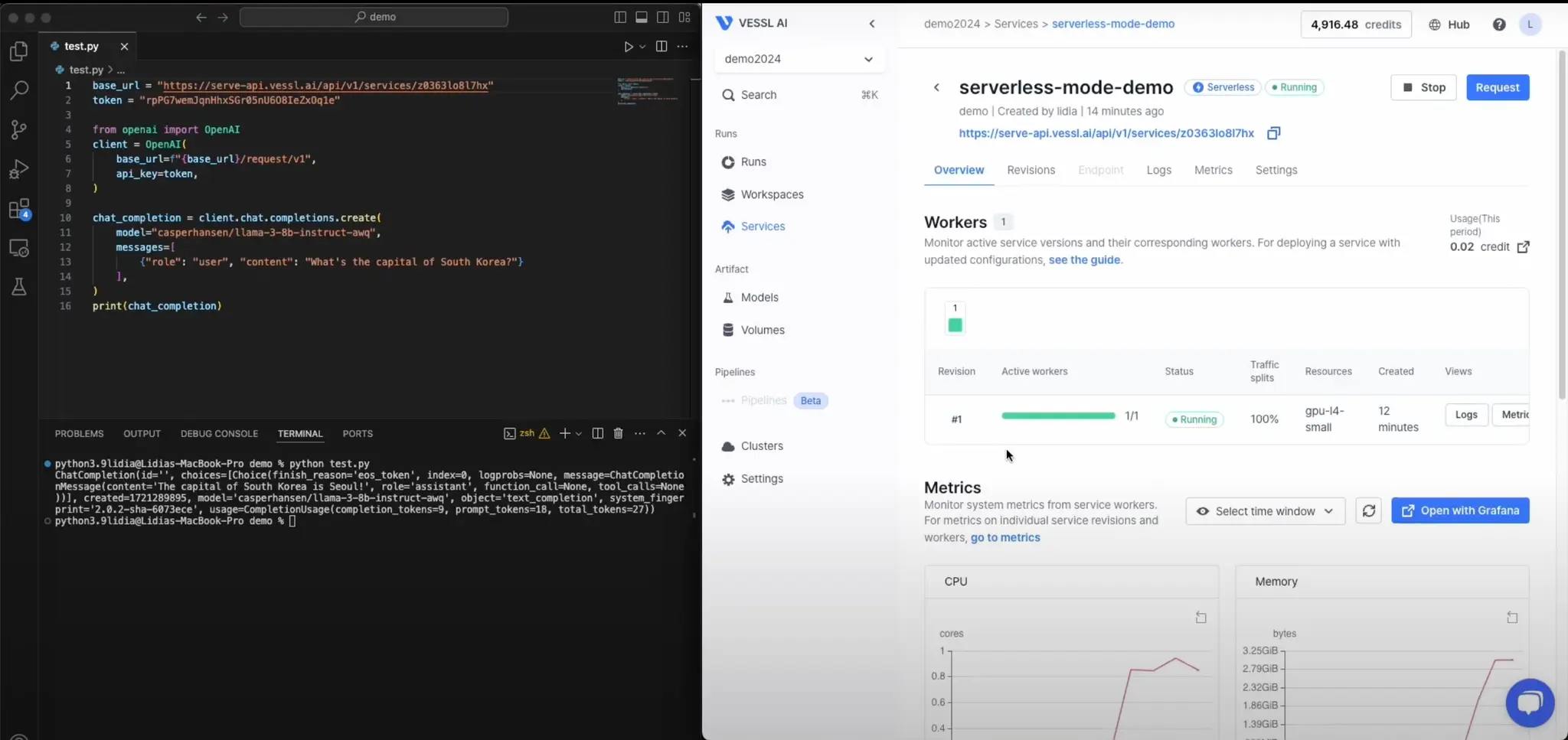Image resolution: width=1568 pixels, height=740 pixels.
Task: Open the Metrics tab of the service
Action: (x=1213, y=170)
